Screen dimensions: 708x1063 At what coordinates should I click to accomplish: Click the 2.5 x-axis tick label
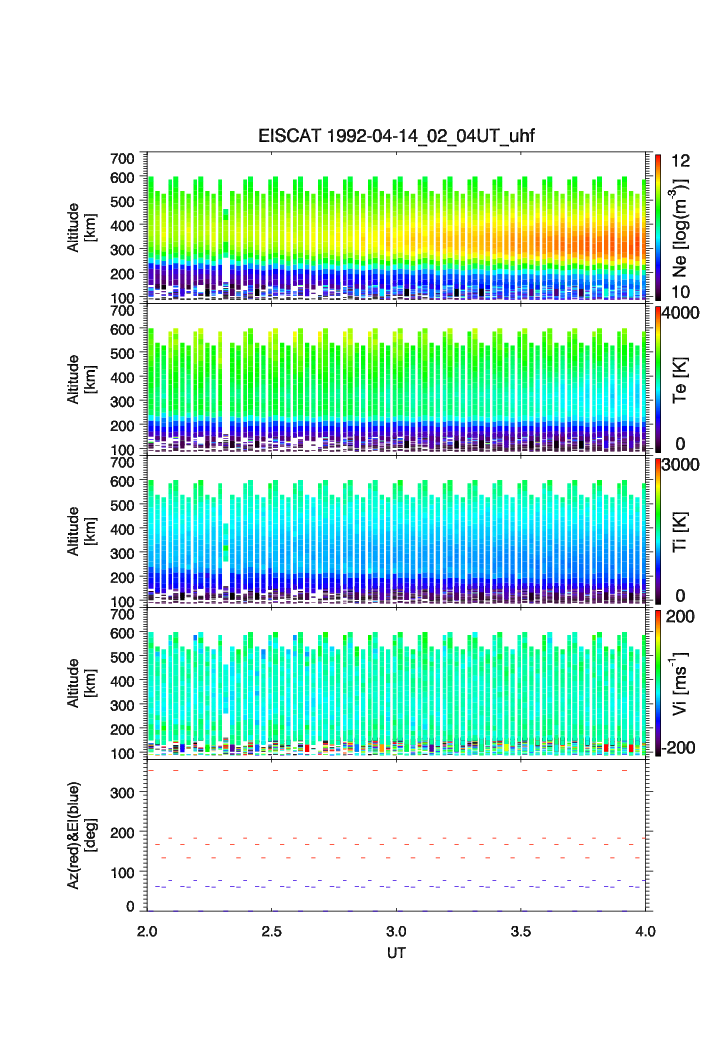271,931
